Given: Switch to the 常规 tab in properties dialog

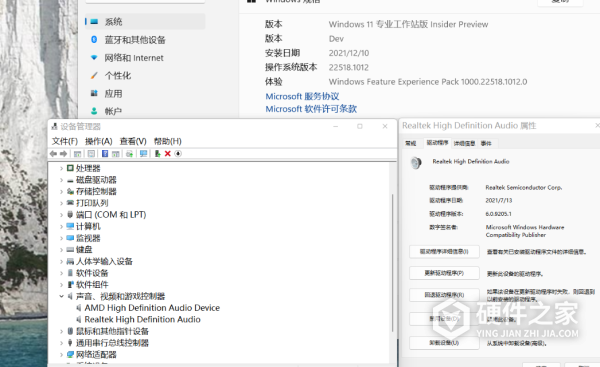Looking at the screenshot, I should click(x=411, y=143).
